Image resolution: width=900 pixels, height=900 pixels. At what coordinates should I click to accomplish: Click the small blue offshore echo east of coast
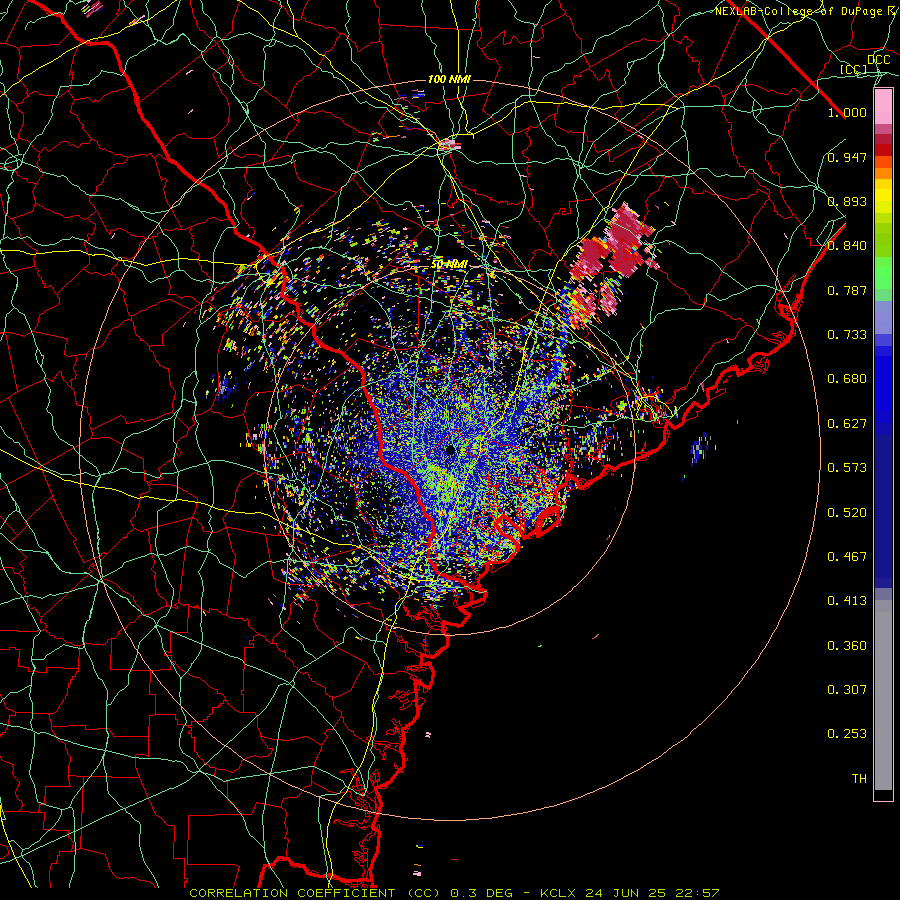click(x=699, y=450)
